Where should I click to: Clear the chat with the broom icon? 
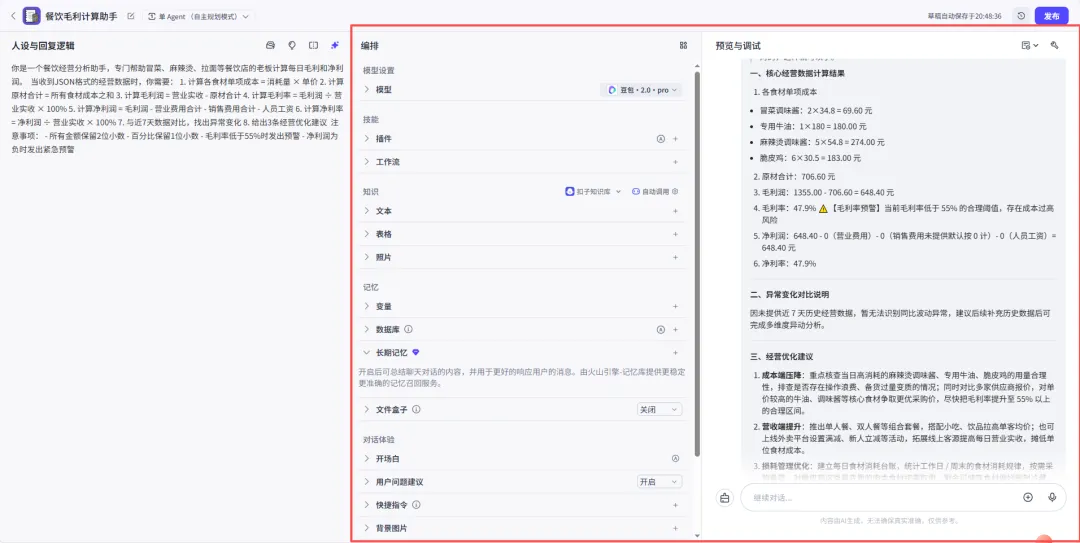click(725, 498)
